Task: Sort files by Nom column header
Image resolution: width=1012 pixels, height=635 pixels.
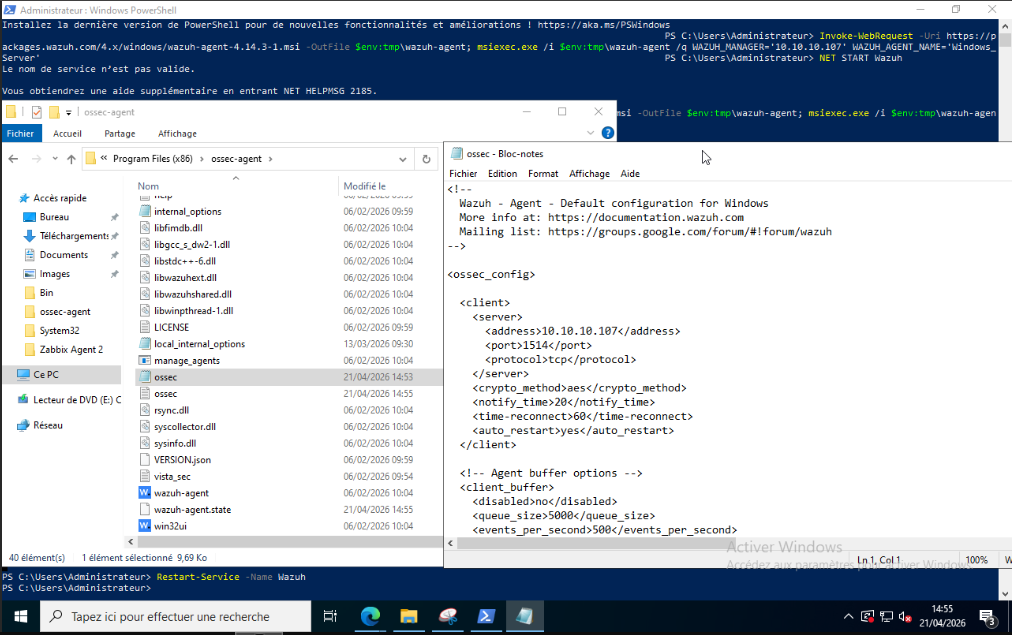Action: pyautogui.click(x=148, y=186)
